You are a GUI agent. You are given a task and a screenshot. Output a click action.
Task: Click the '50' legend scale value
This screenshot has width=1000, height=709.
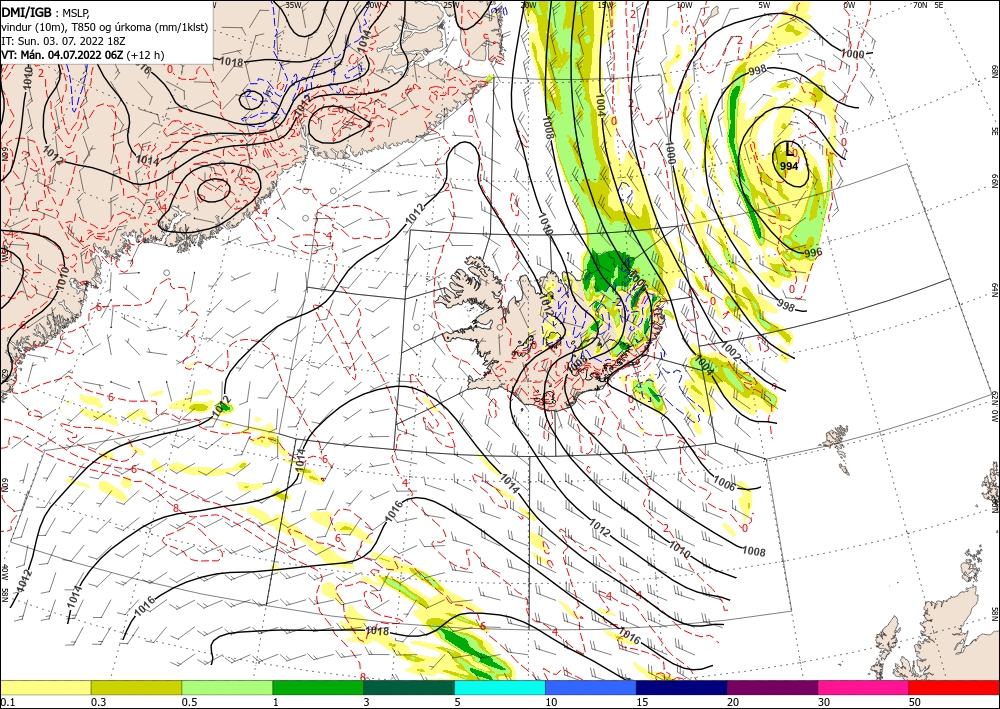coord(915,702)
